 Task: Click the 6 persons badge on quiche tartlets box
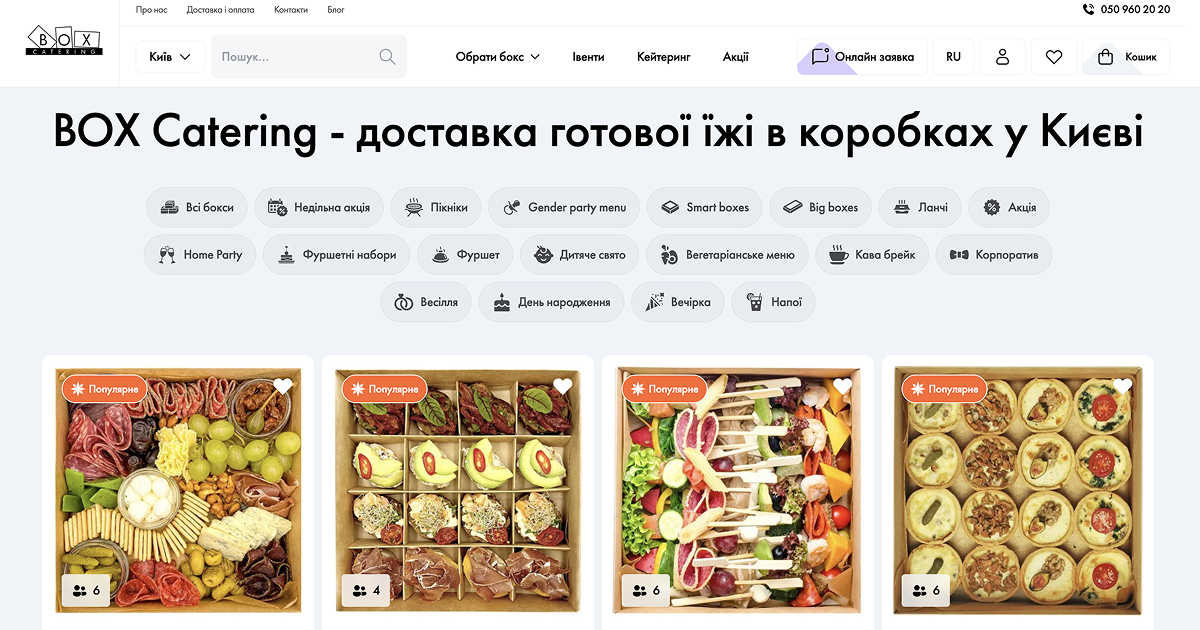pyautogui.click(x=926, y=590)
